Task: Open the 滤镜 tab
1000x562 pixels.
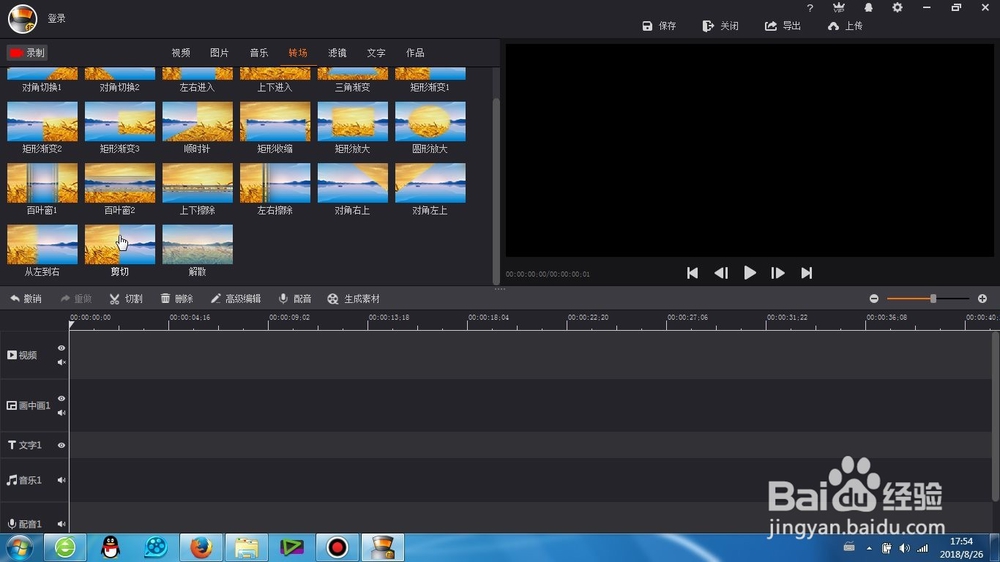Action: [x=337, y=53]
